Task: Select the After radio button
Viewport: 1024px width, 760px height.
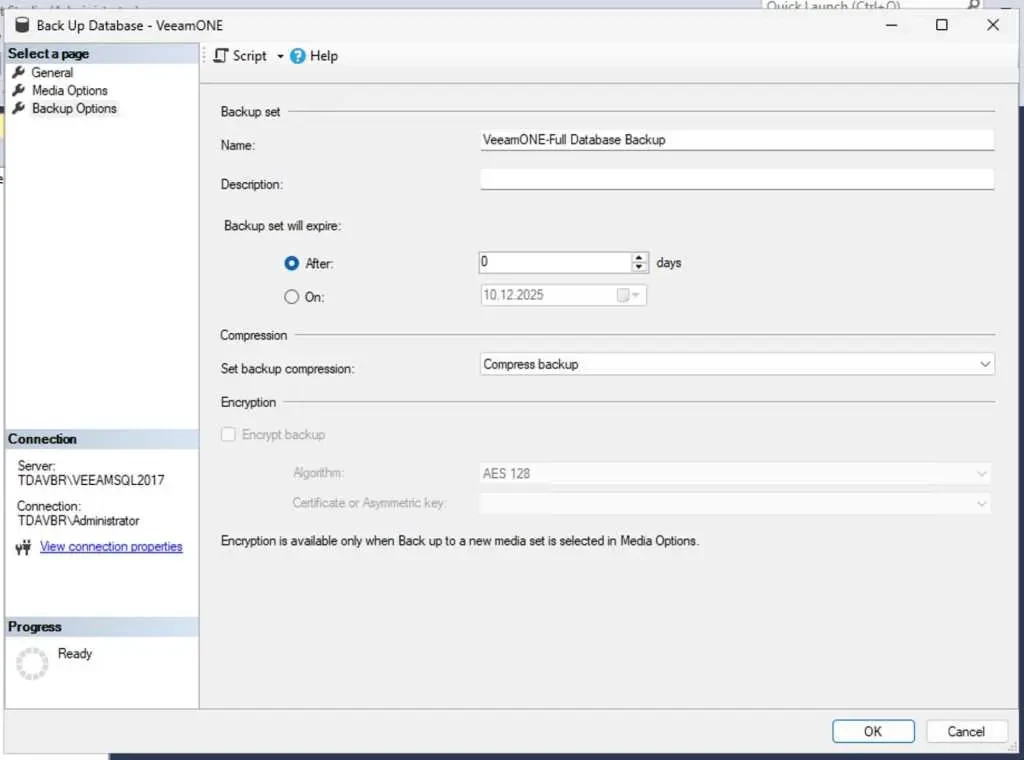Action: [291, 263]
